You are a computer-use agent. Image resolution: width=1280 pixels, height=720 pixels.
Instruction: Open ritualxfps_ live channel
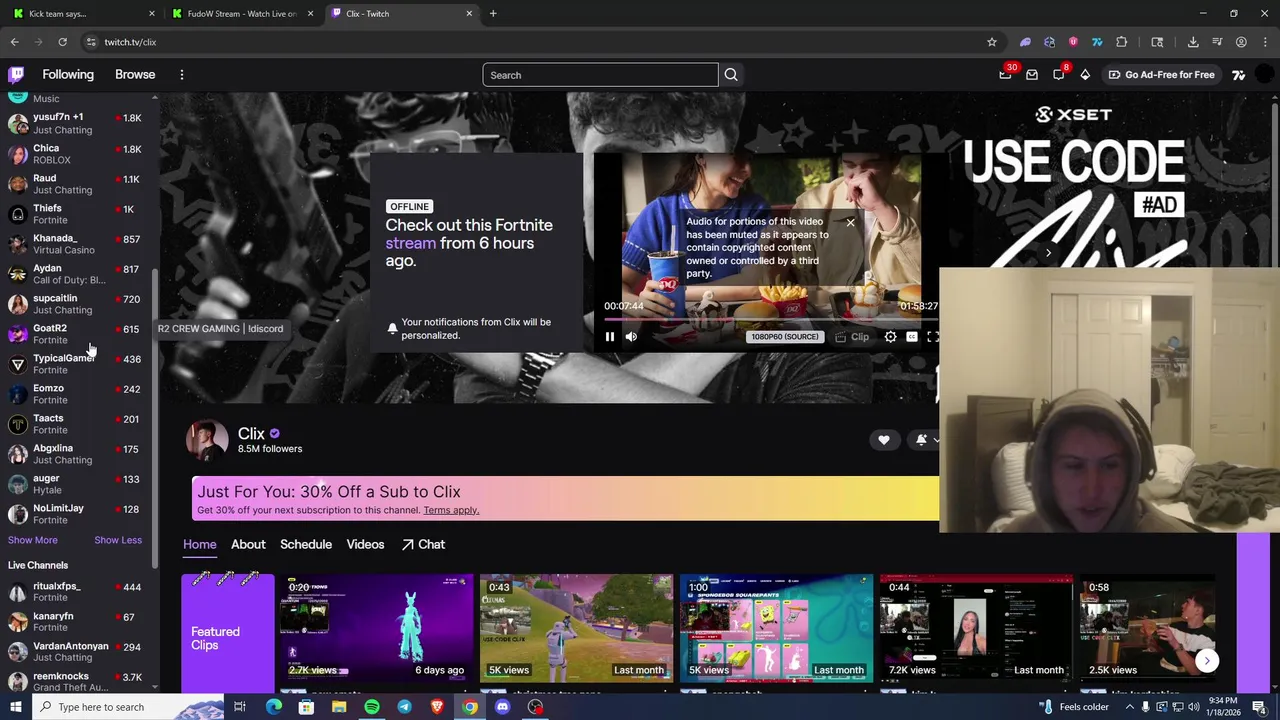[x=76, y=592]
